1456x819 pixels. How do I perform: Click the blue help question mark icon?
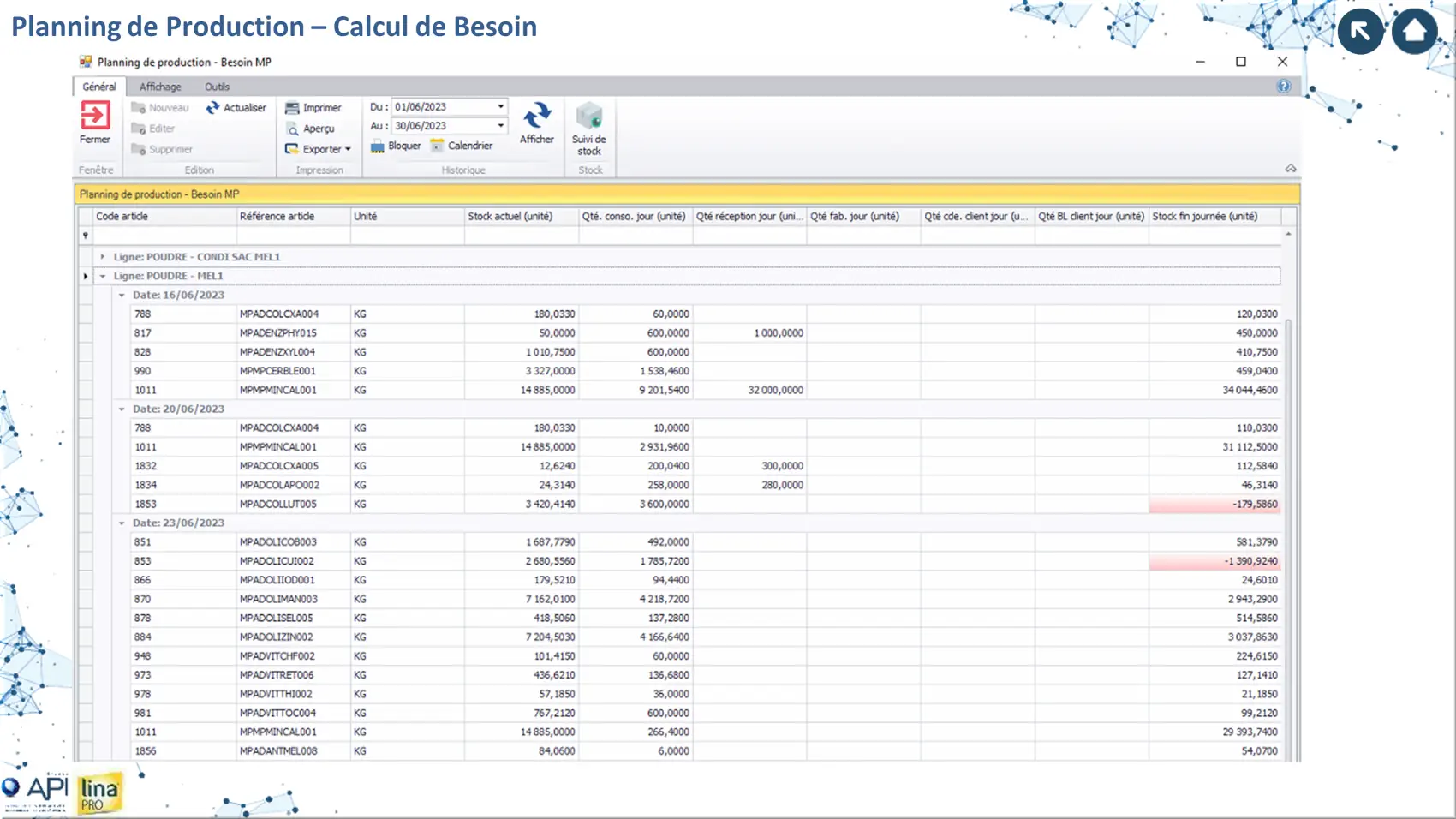(1283, 87)
